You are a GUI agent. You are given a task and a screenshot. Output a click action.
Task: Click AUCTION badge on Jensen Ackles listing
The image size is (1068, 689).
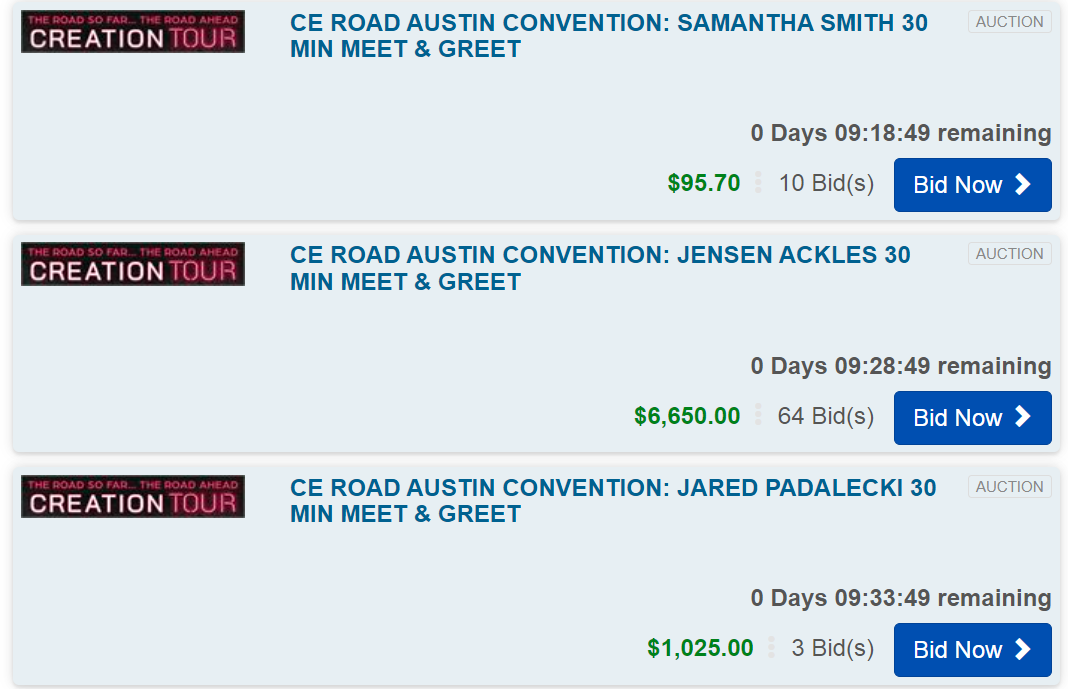point(1009,254)
